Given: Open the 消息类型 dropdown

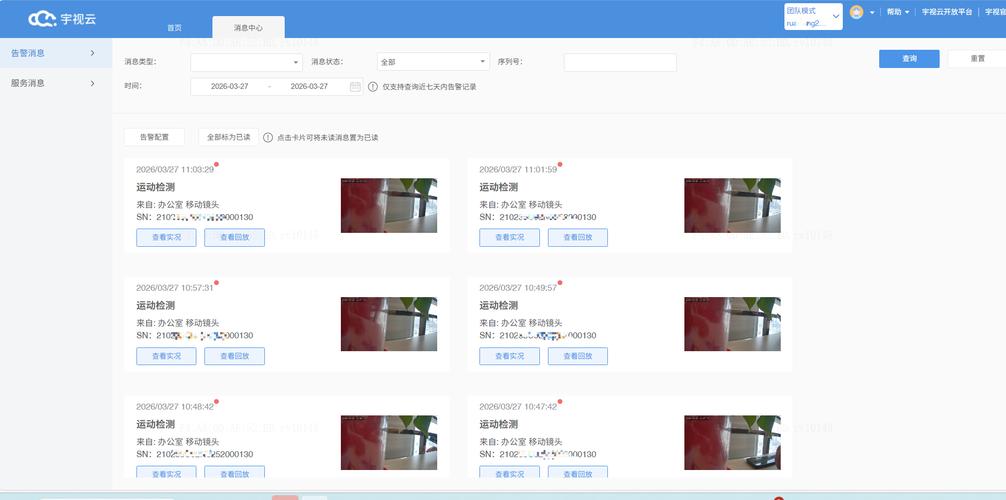Looking at the screenshot, I should coord(246,62).
